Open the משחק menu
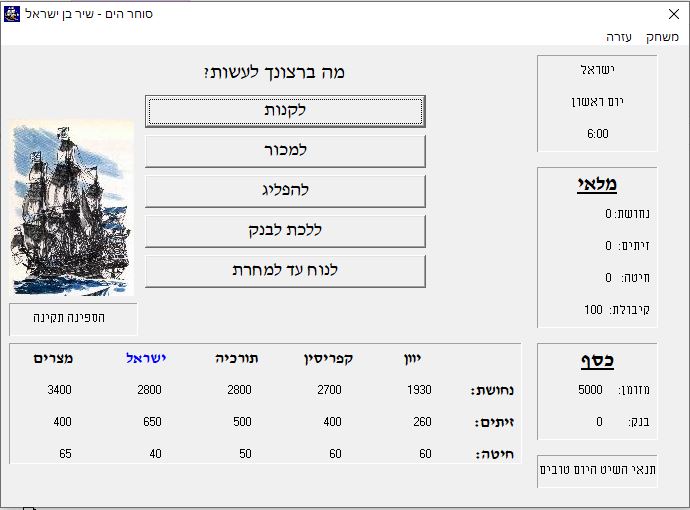This screenshot has width=690, height=510. (x=662, y=37)
